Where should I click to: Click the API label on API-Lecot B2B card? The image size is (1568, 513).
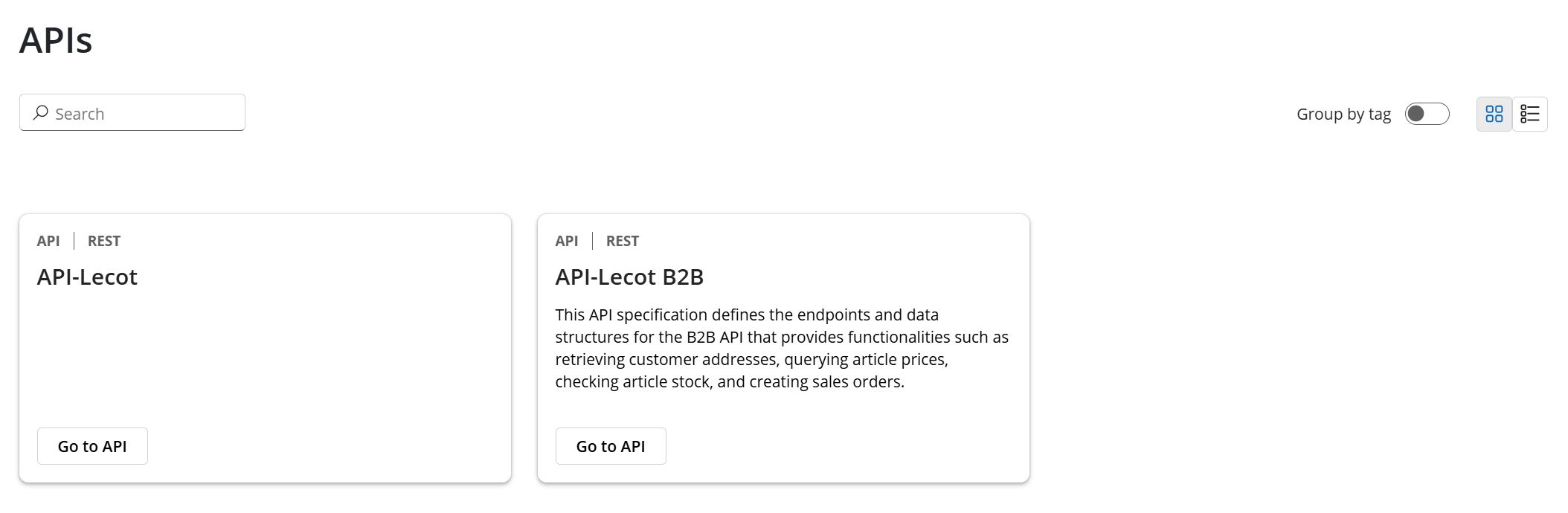[567, 241]
